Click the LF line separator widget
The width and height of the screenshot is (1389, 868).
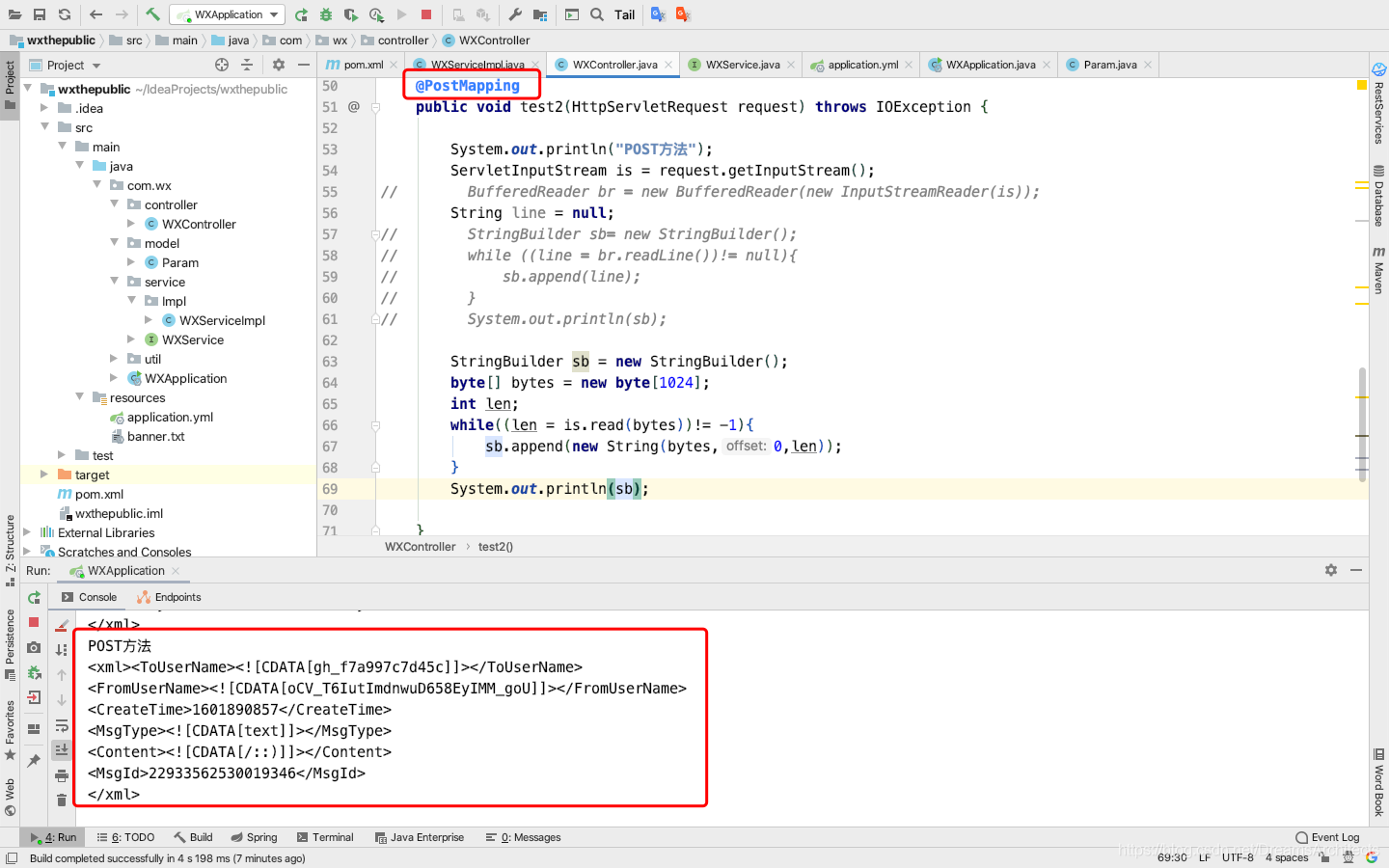[1205, 857]
